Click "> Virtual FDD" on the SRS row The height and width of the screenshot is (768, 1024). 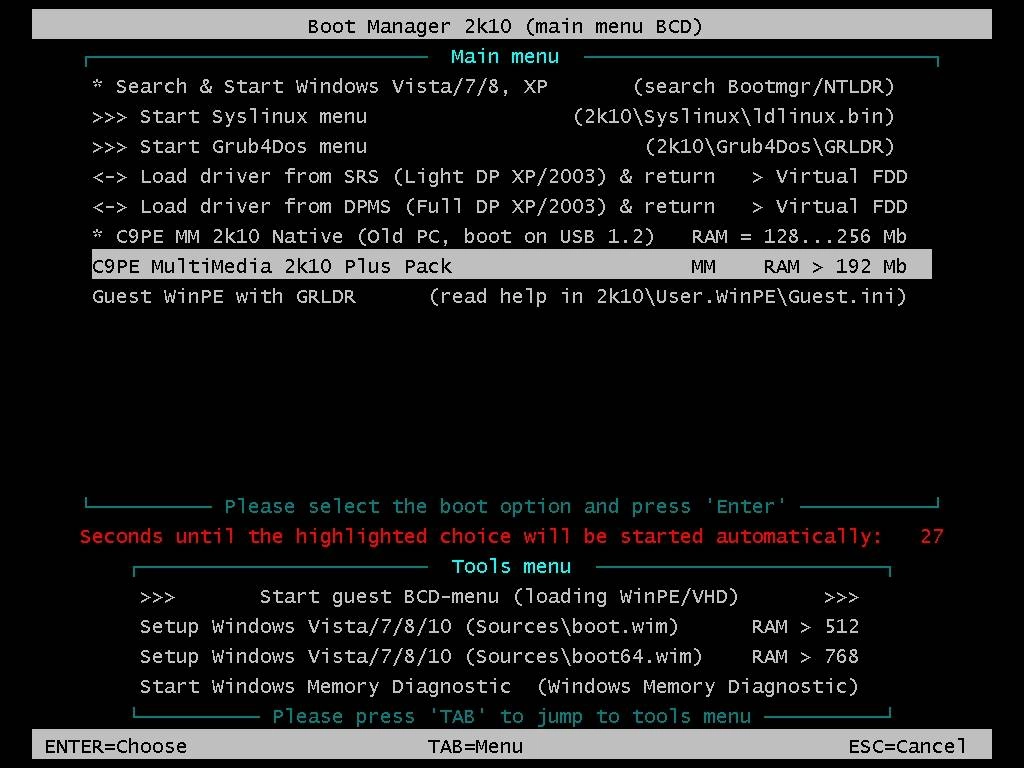(829, 177)
